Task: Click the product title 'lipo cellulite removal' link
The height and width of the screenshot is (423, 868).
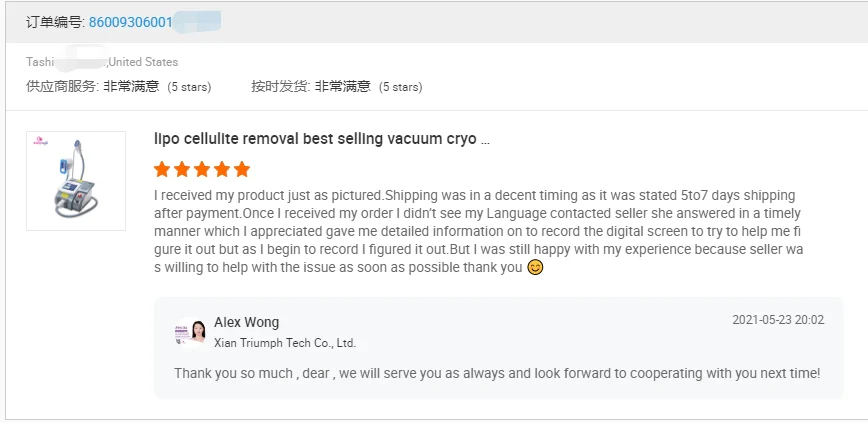Action: click(x=322, y=139)
